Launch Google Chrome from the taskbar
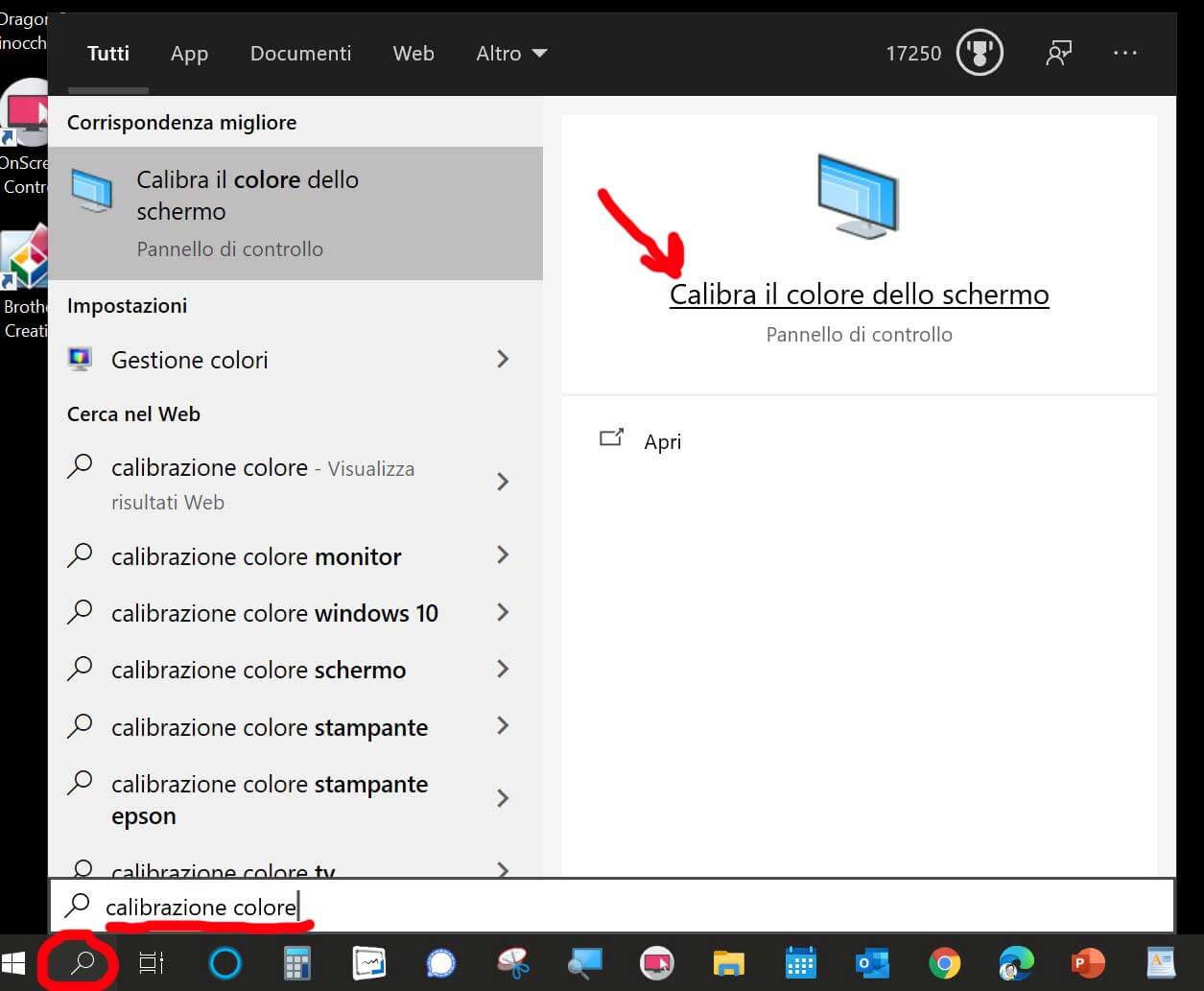Screen dimensions: 1204x991 tap(944, 962)
